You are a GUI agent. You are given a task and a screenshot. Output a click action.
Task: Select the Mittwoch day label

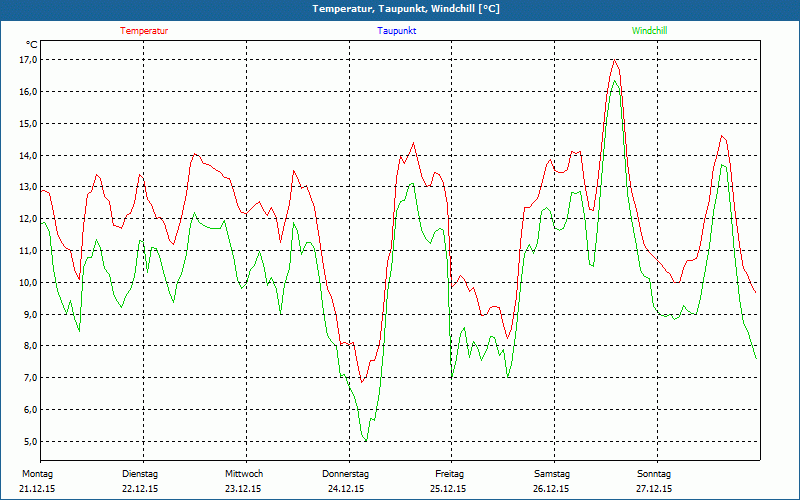click(244, 474)
